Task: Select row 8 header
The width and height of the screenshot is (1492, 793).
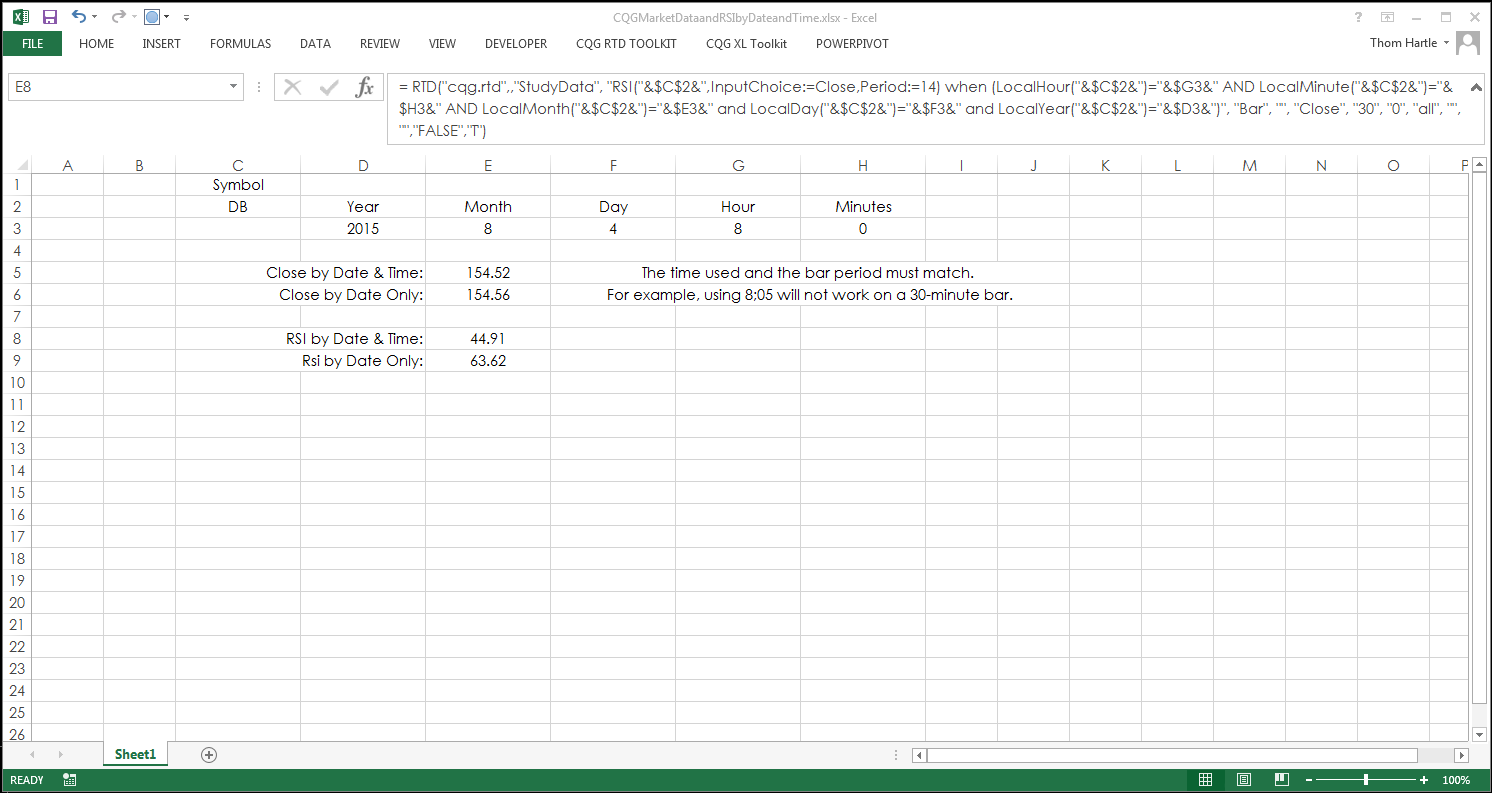Action: (x=16, y=338)
